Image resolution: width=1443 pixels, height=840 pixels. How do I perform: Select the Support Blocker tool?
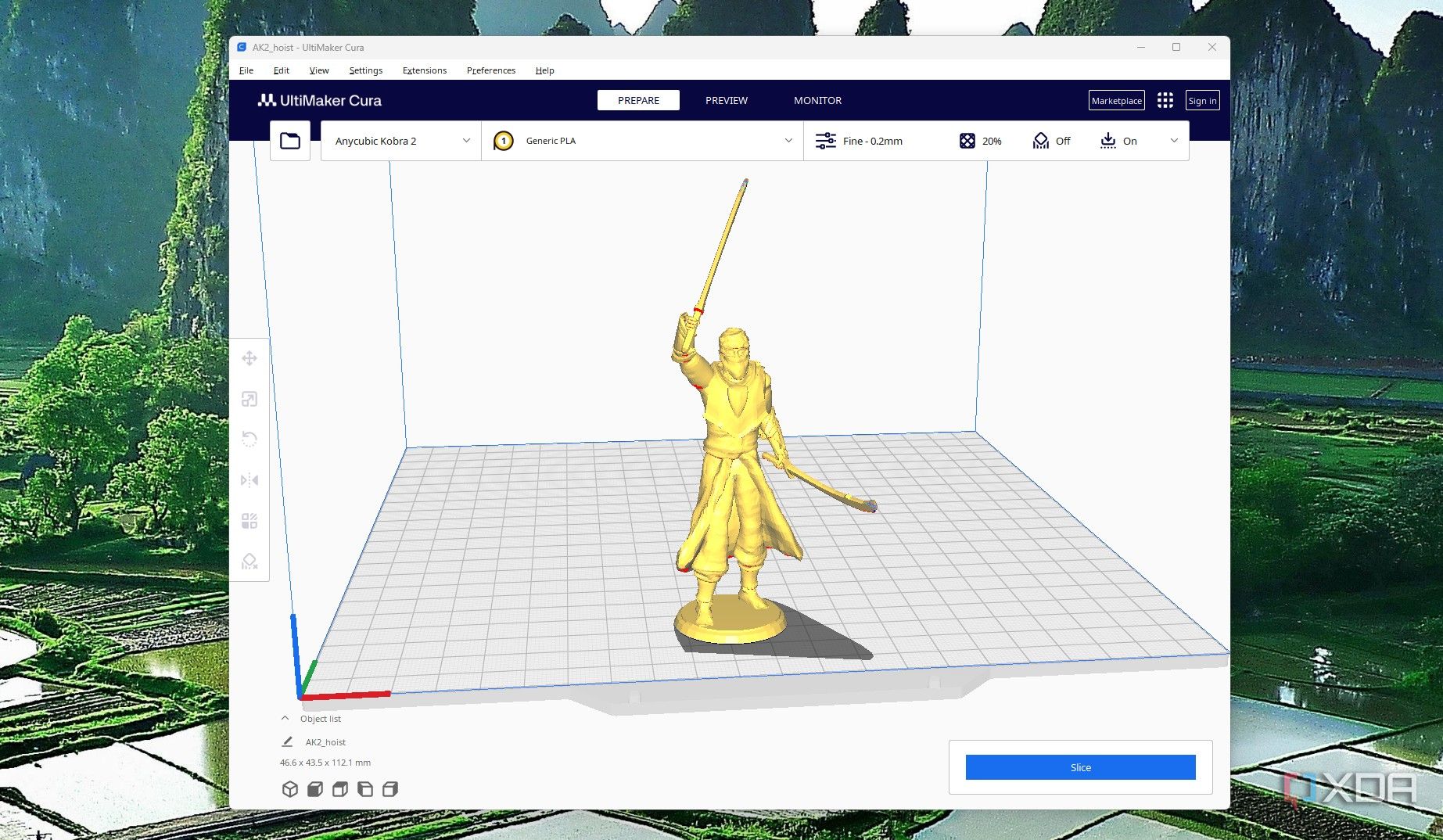[249, 562]
